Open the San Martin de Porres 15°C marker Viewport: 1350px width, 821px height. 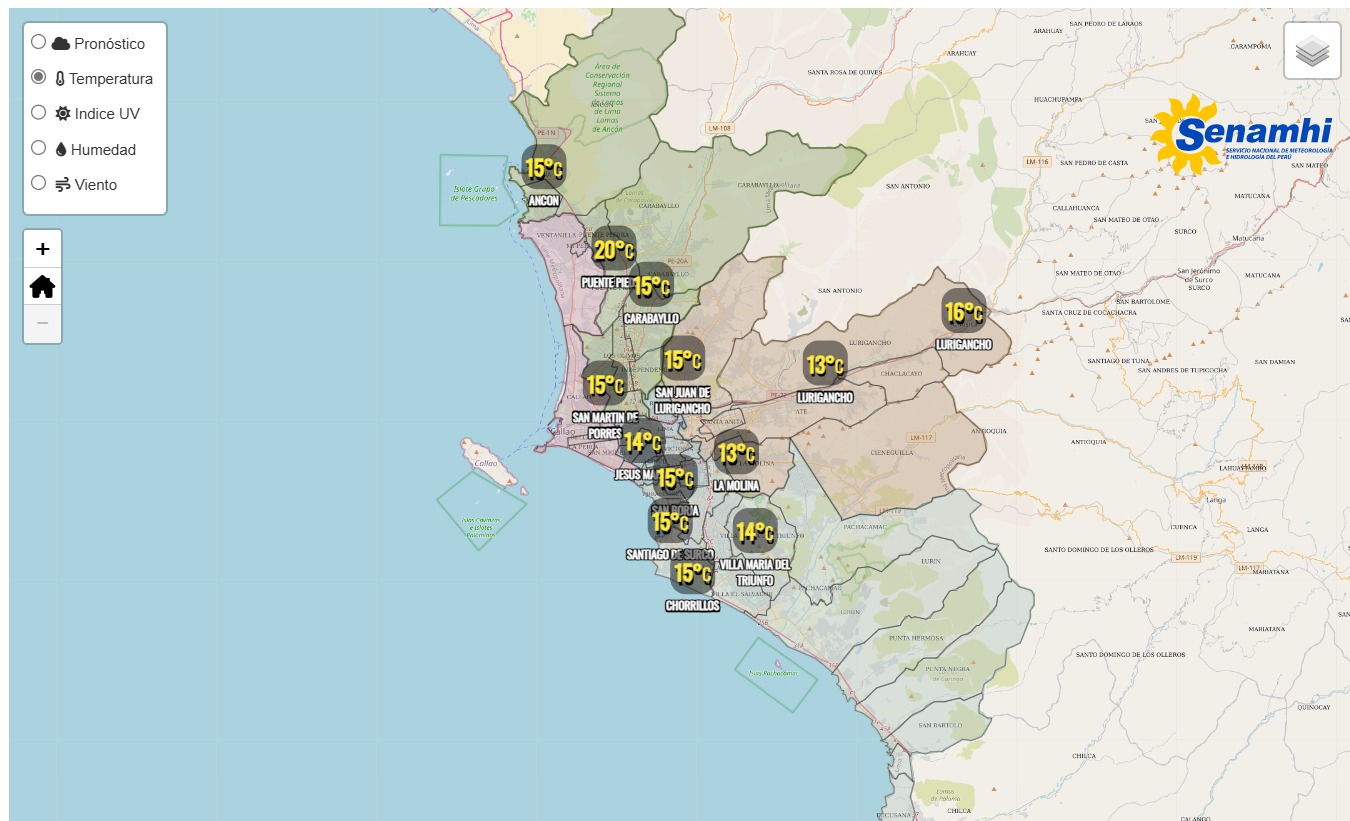(604, 383)
